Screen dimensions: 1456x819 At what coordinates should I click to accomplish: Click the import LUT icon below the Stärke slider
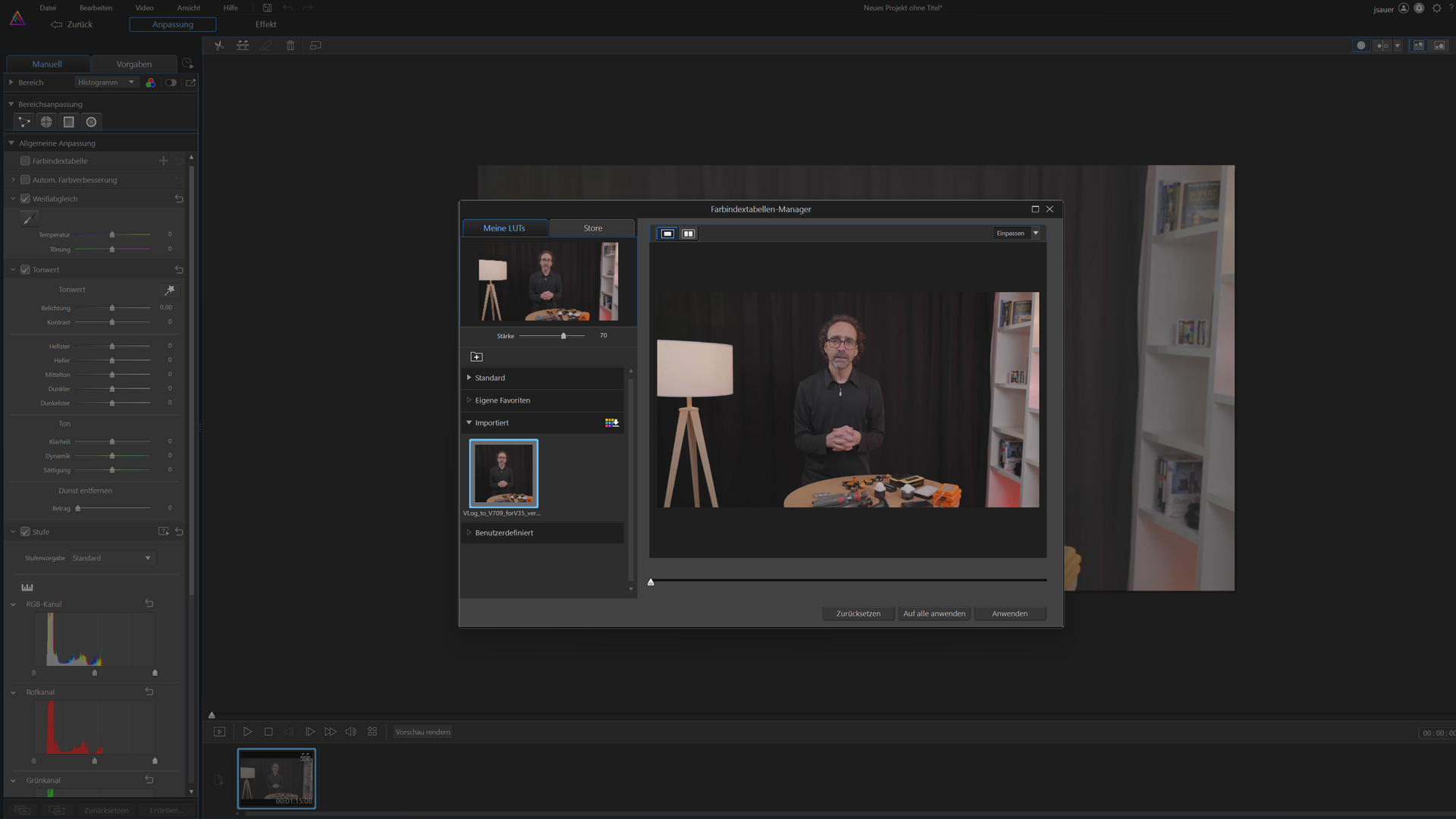coord(476,356)
